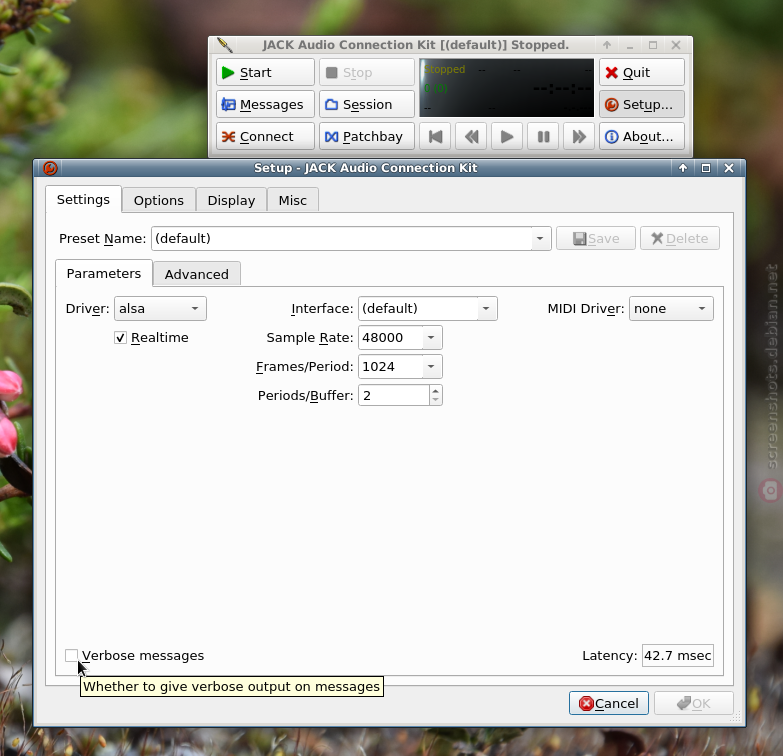Viewport: 783px width, 756px height.
Task: Click in the Frames/Period 1024 field
Action: (391, 367)
